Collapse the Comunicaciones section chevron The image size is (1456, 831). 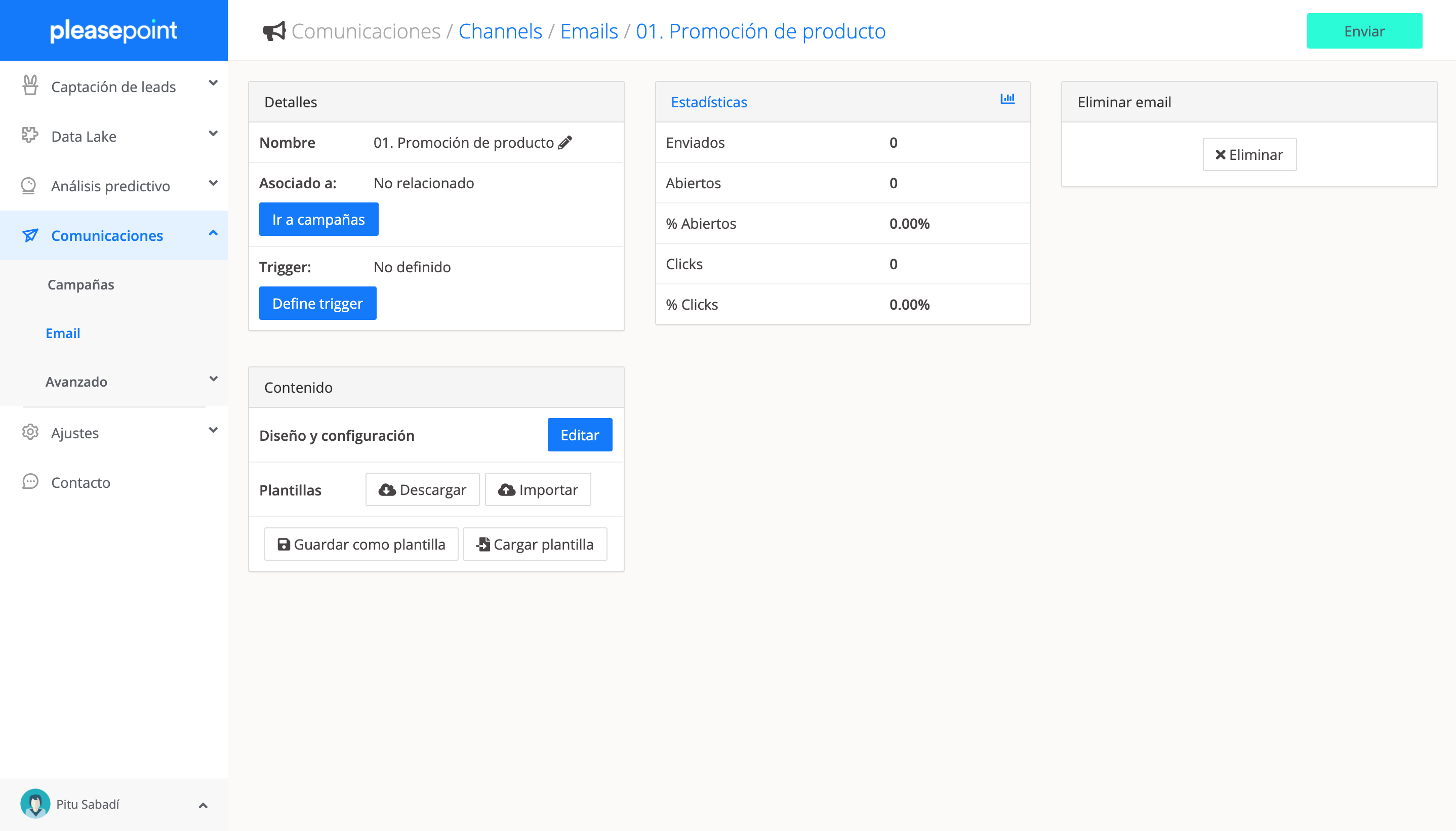[x=213, y=233]
